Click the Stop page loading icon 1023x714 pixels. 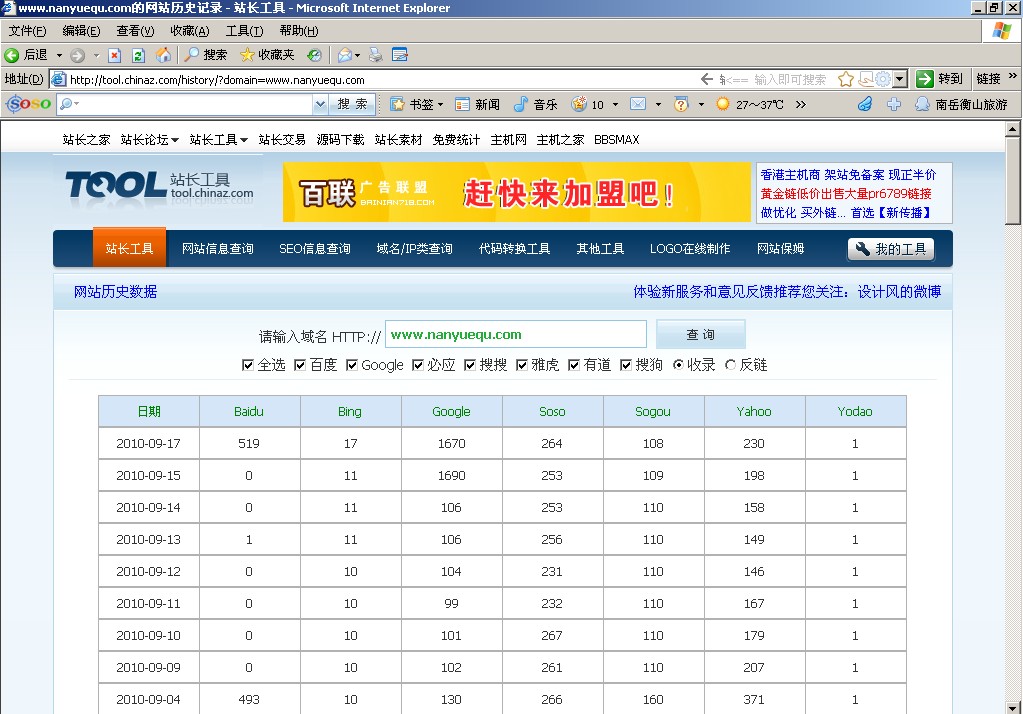(114, 55)
